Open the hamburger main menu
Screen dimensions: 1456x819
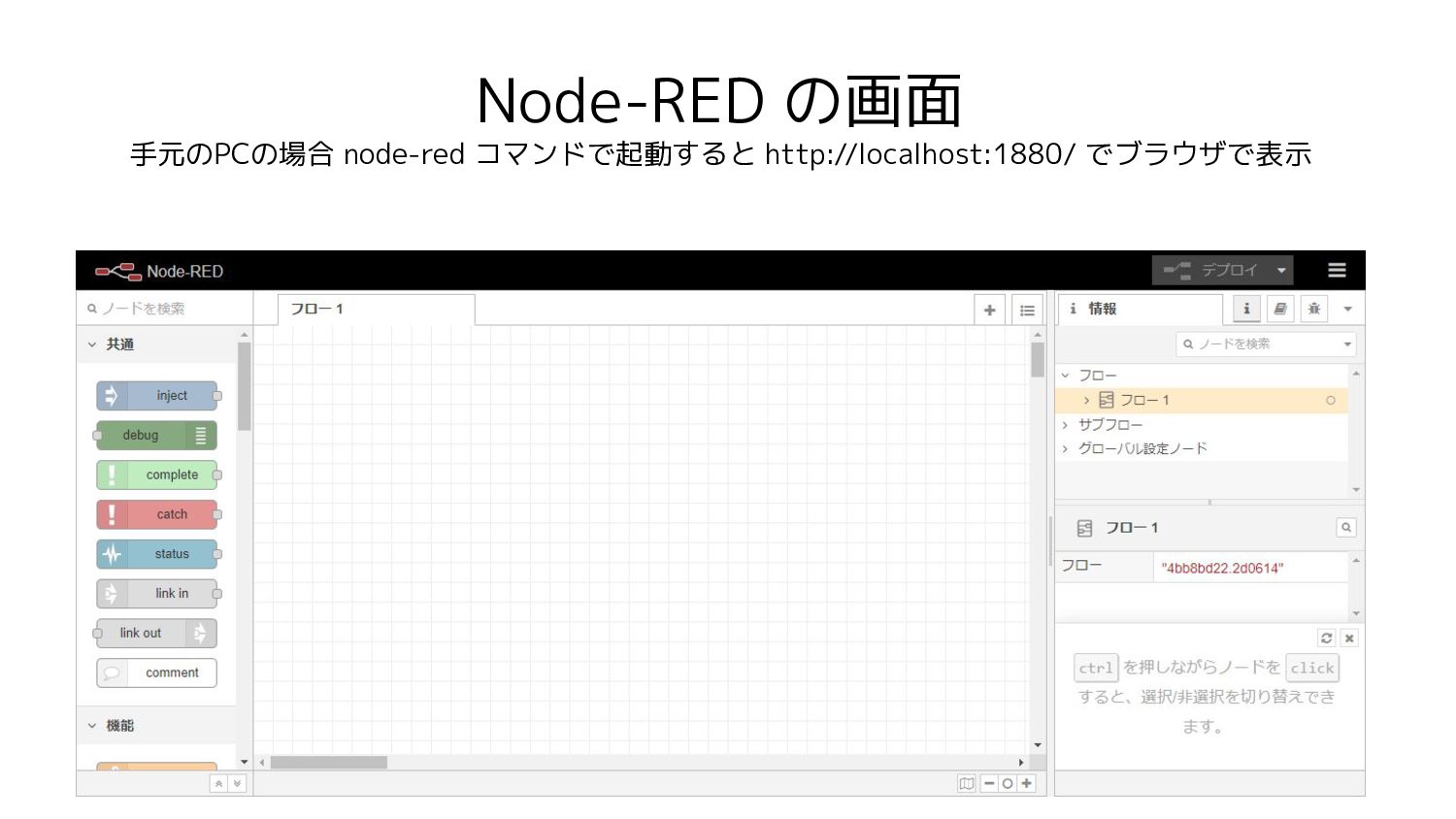[x=1337, y=271]
